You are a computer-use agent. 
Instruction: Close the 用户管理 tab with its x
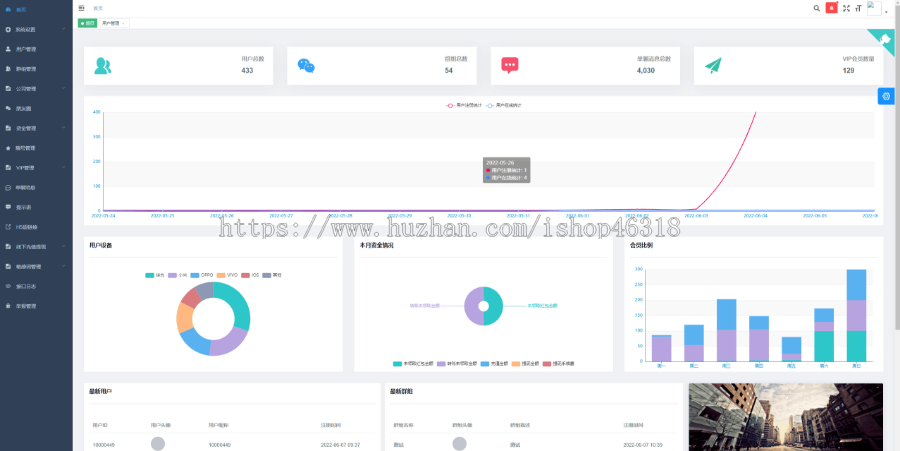(124, 24)
